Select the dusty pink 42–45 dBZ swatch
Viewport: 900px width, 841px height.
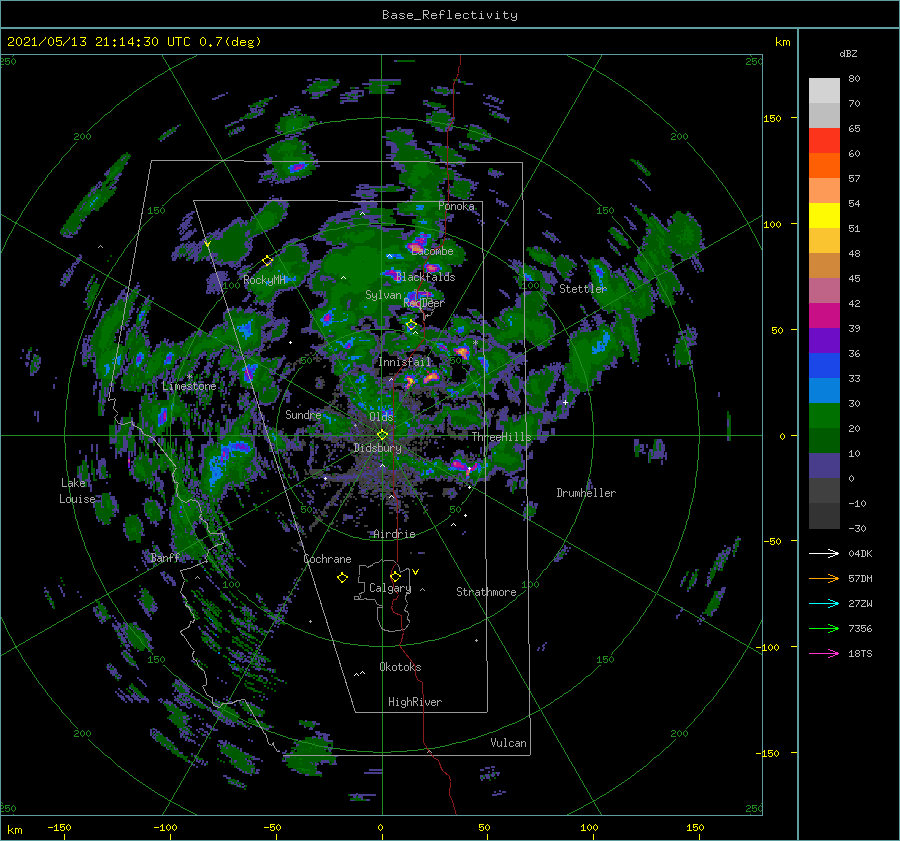(x=824, y=290)
